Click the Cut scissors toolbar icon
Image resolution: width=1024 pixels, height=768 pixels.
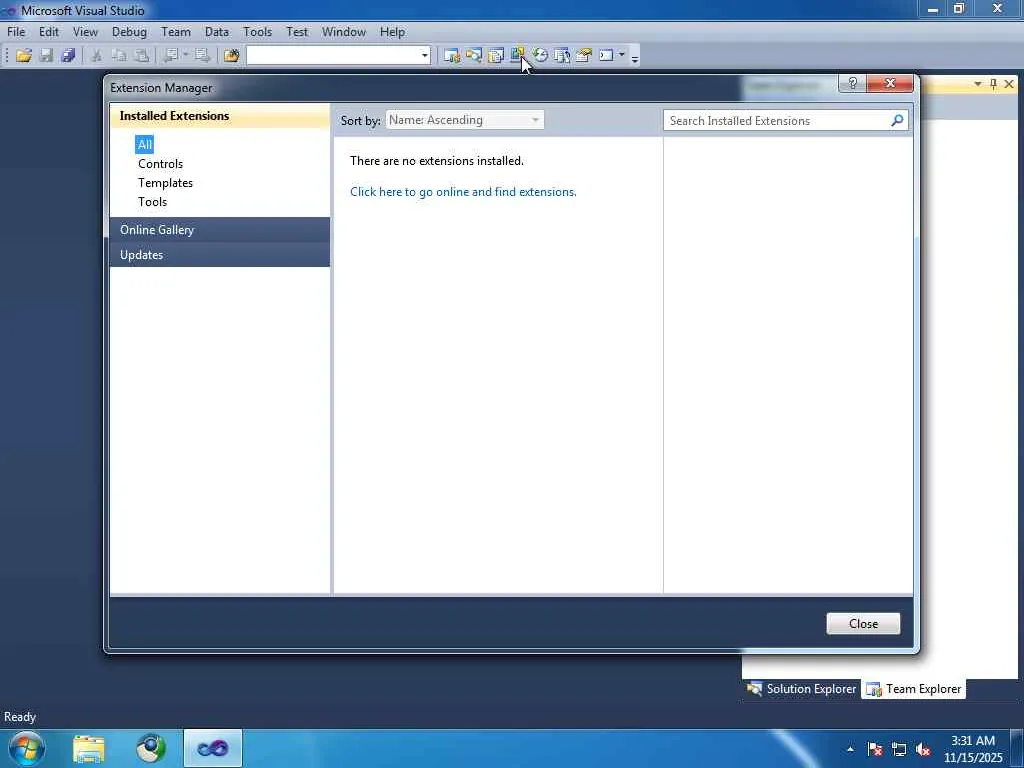(x=97, y=56)
